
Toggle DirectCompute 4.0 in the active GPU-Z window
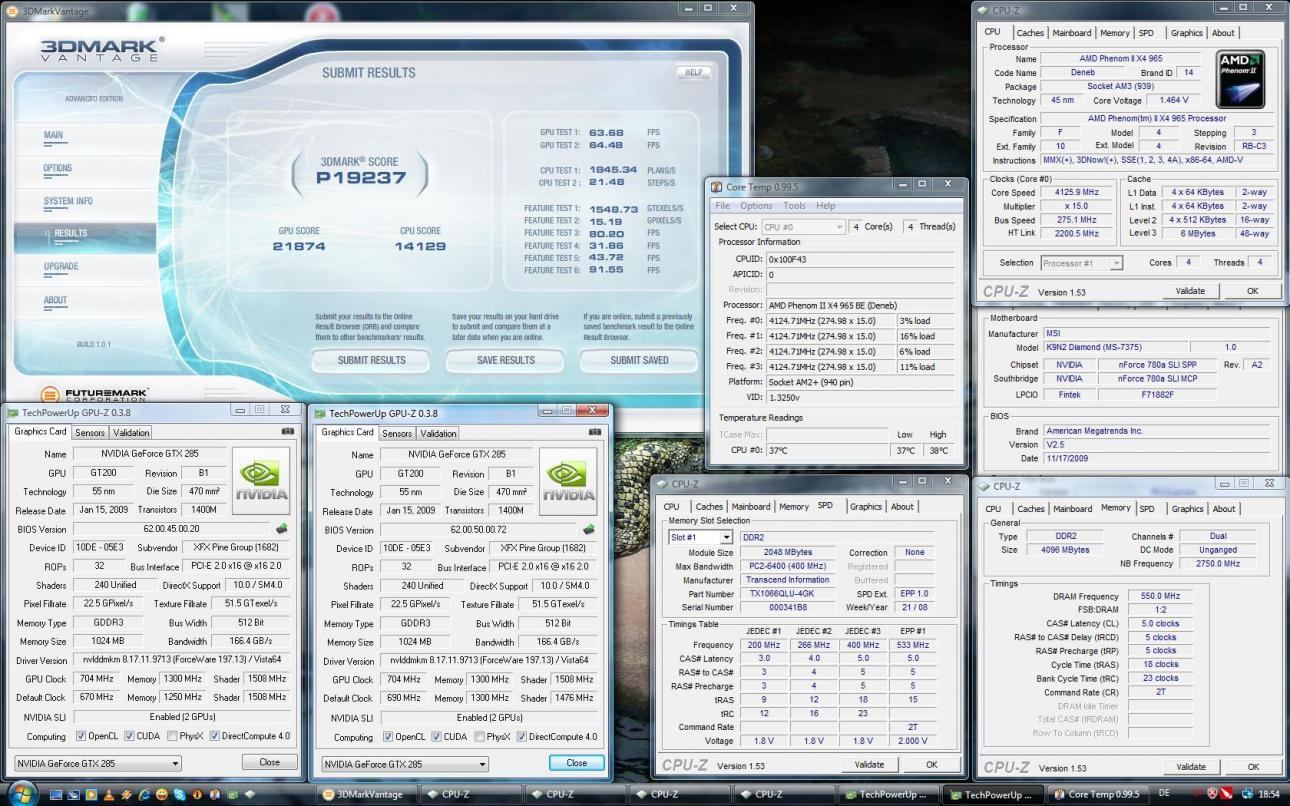(x=522, y=737)
